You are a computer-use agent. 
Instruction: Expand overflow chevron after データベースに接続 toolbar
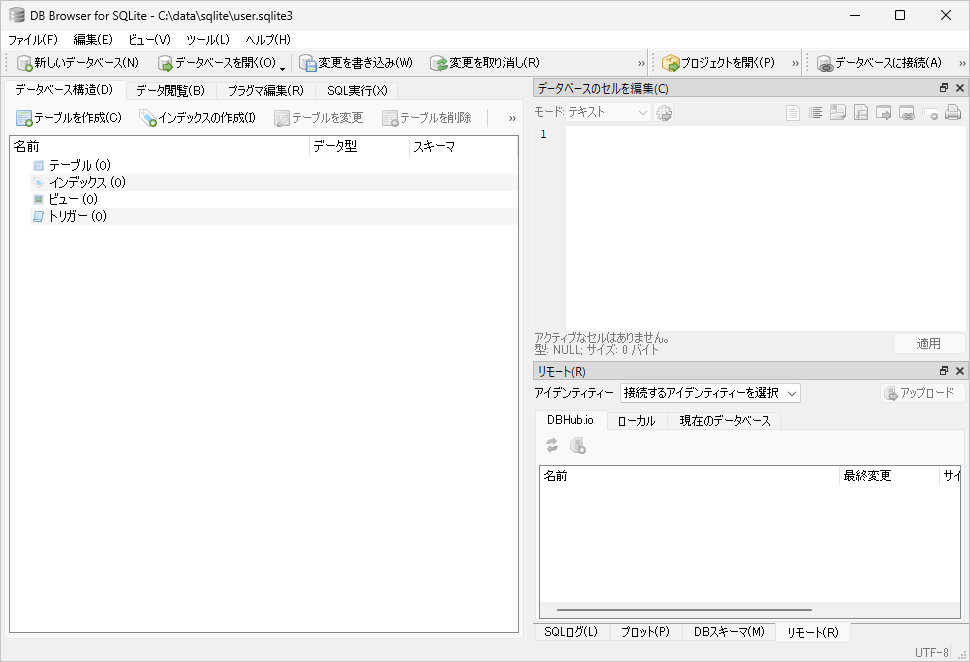coord(962,63)
